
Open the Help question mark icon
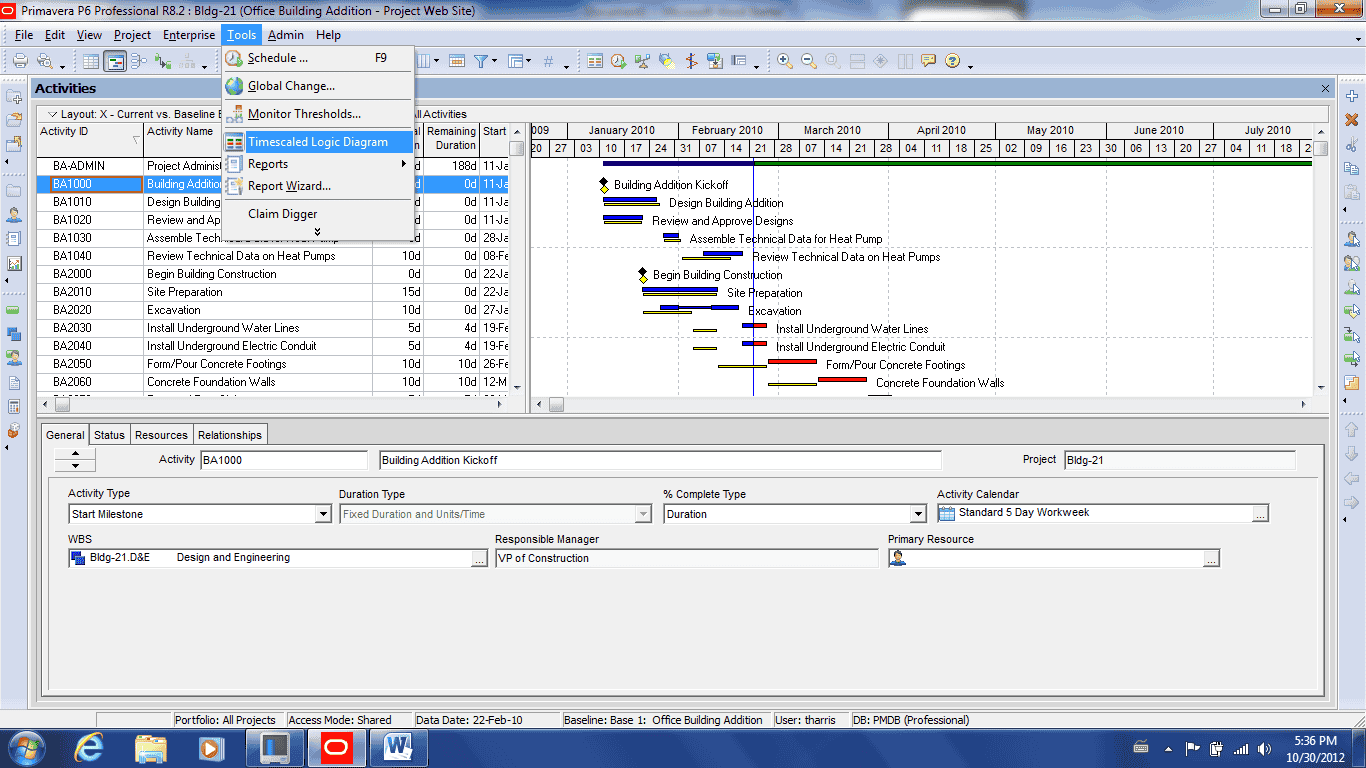tap(952, 61)
